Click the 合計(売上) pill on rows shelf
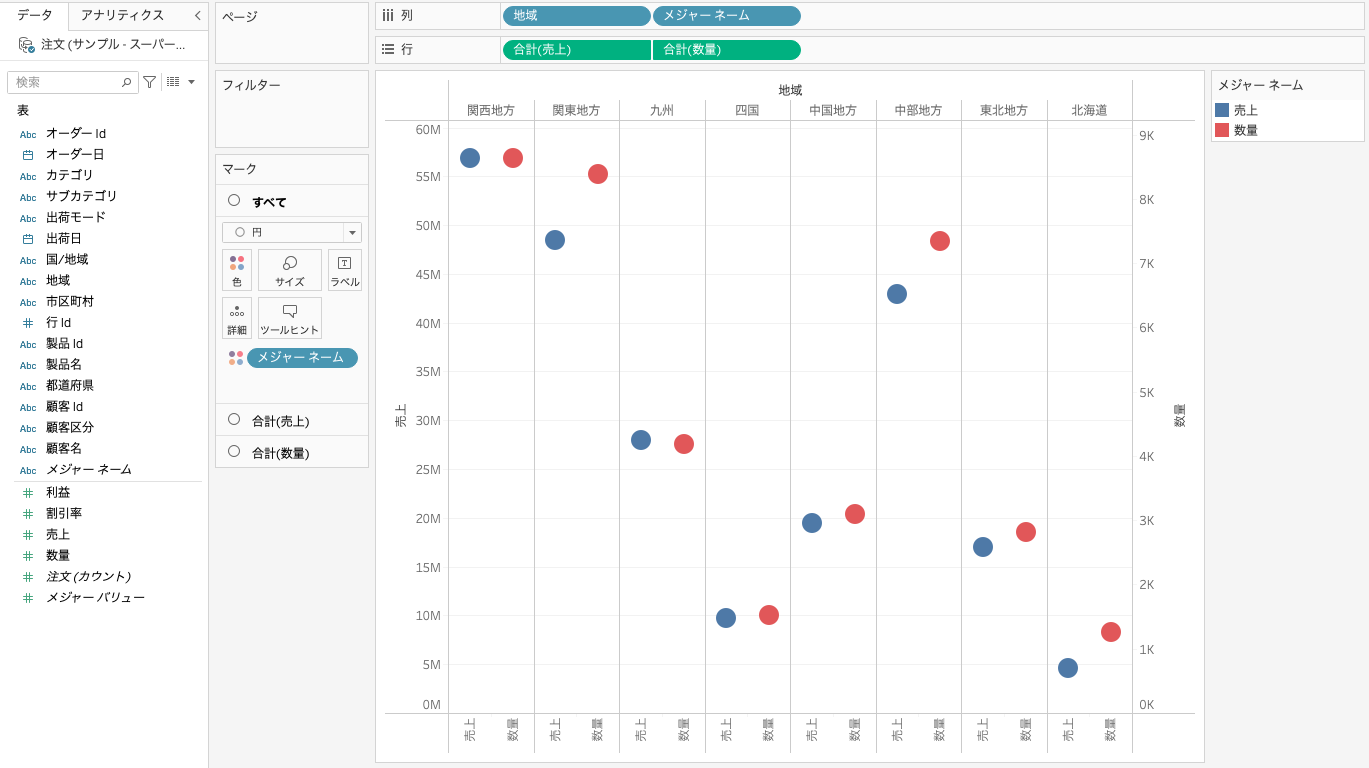Image resolution: width=1369 pixels, height=768 pixels. pyautogui.click(x=576, y=50)
